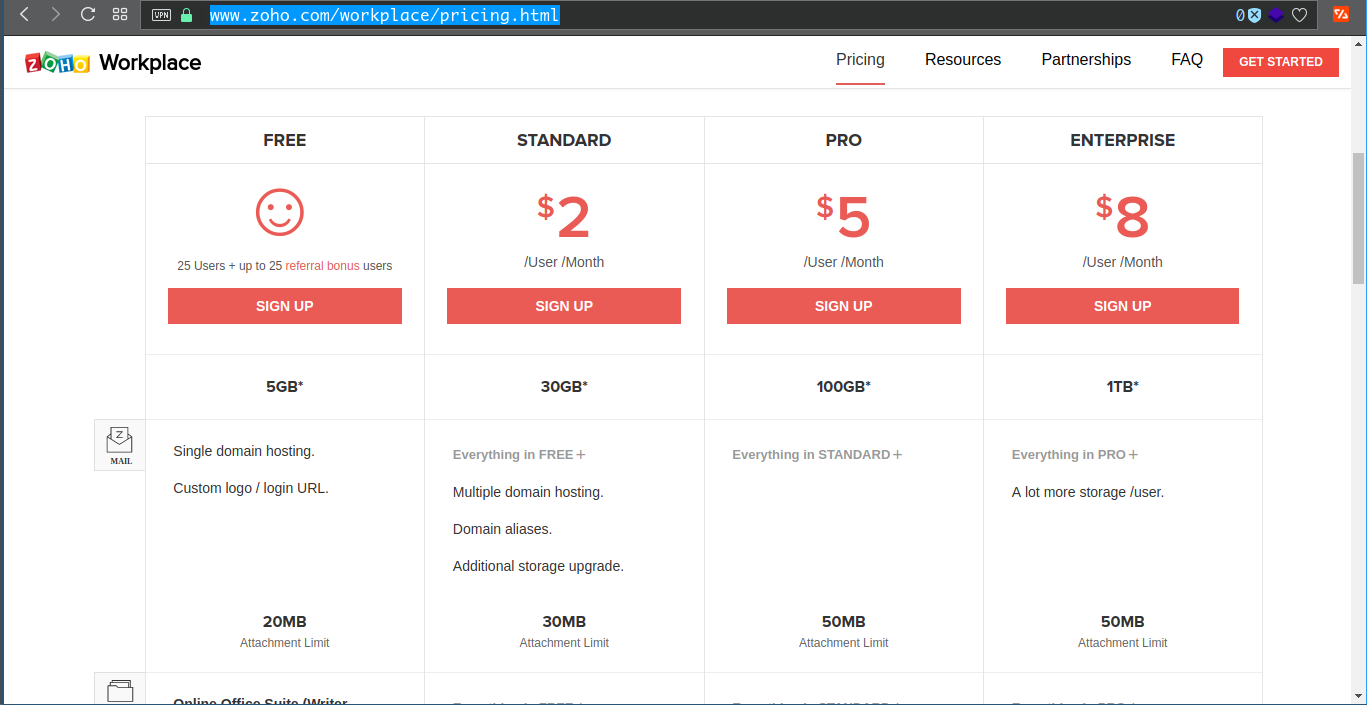The width and height of the screenshot is (1367, 705).
Task: Sign up for the ENTERPRISE plan
Action: click(x=1122, y=306)
